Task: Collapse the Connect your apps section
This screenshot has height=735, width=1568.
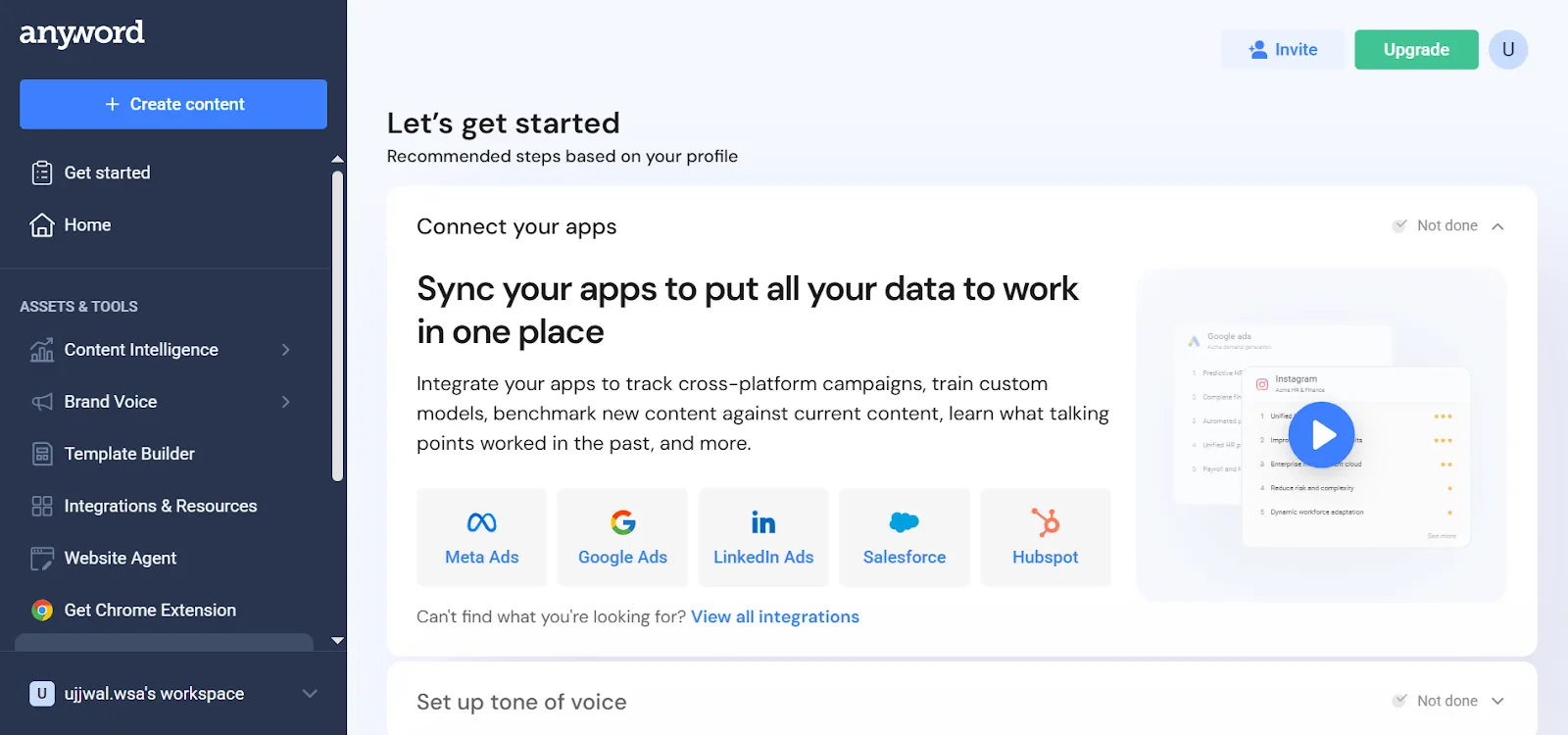Action: pos(1497,226)
